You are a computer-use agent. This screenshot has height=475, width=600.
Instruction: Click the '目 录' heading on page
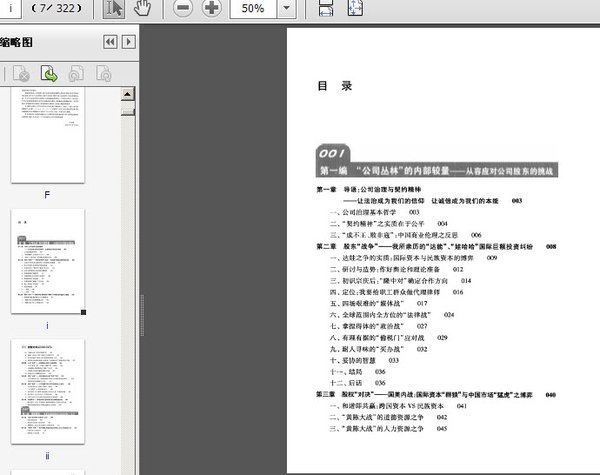[x=334, y=86]
